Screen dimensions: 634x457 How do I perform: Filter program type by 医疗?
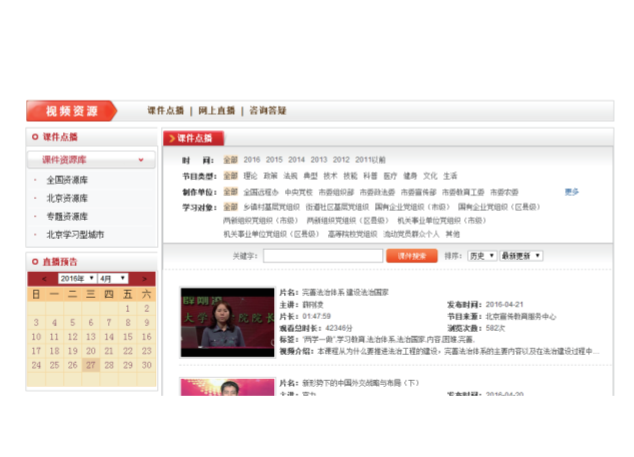coord(390,176)
